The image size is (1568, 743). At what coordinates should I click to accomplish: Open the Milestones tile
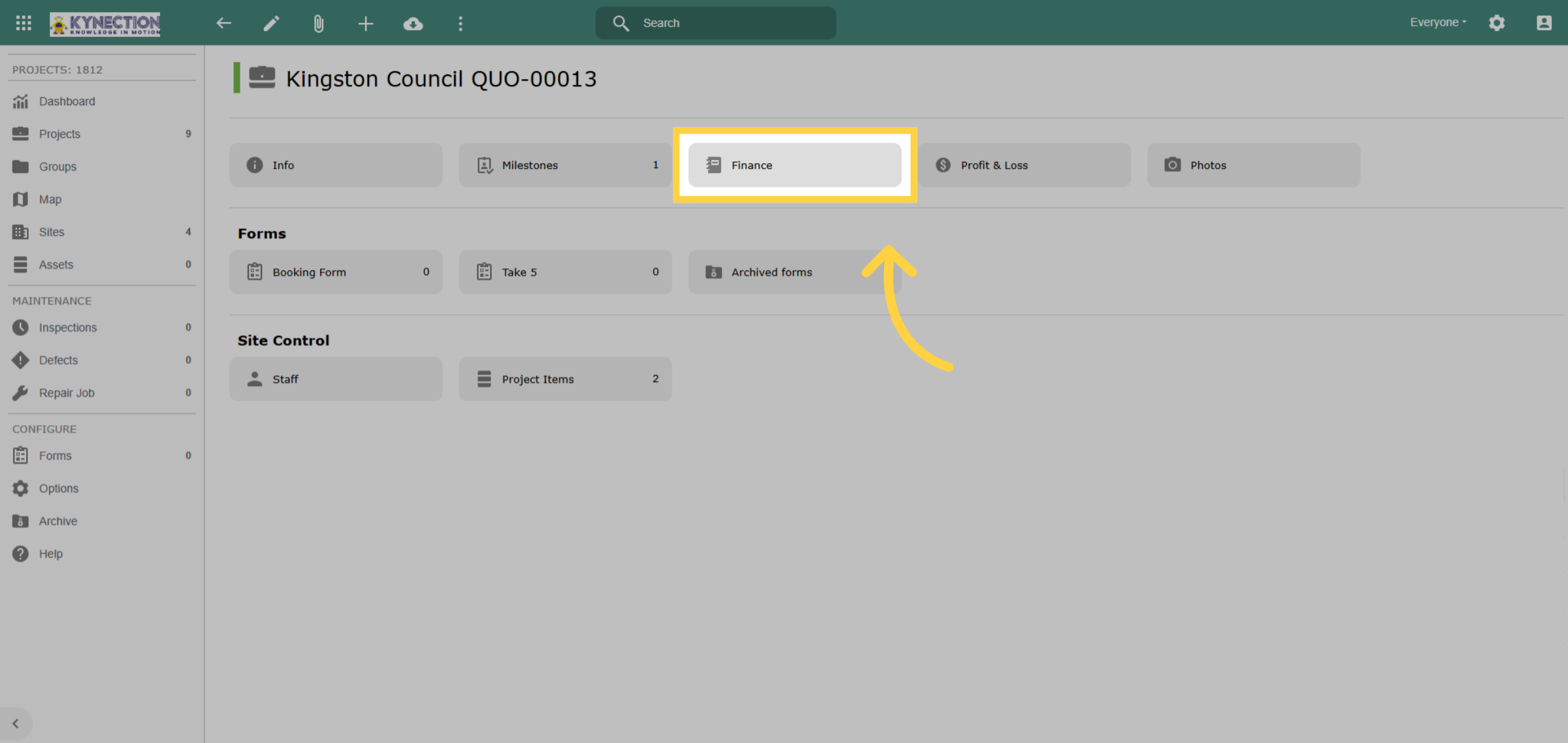click(x=565, y=165)
